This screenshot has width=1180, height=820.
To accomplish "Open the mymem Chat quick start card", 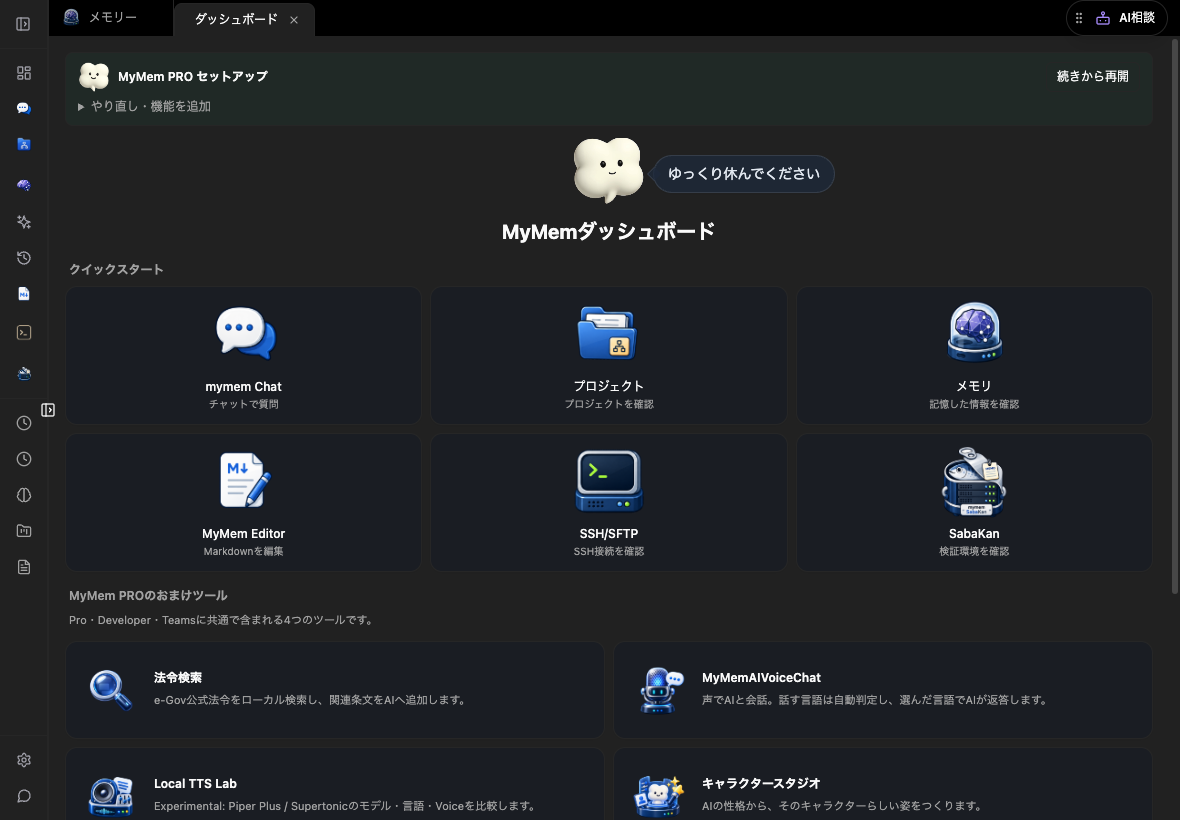I will [244, 355].
